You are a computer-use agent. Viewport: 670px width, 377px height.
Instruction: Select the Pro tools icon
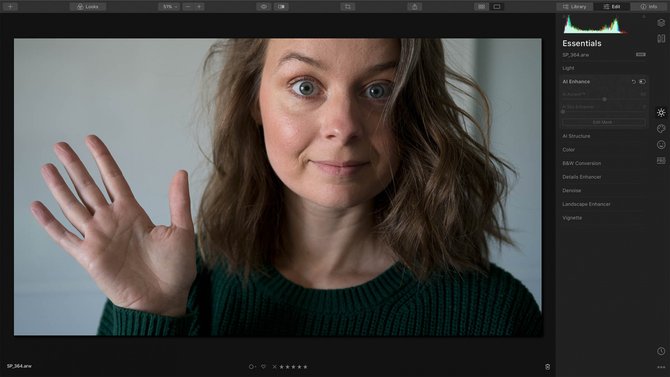(661, 161)
